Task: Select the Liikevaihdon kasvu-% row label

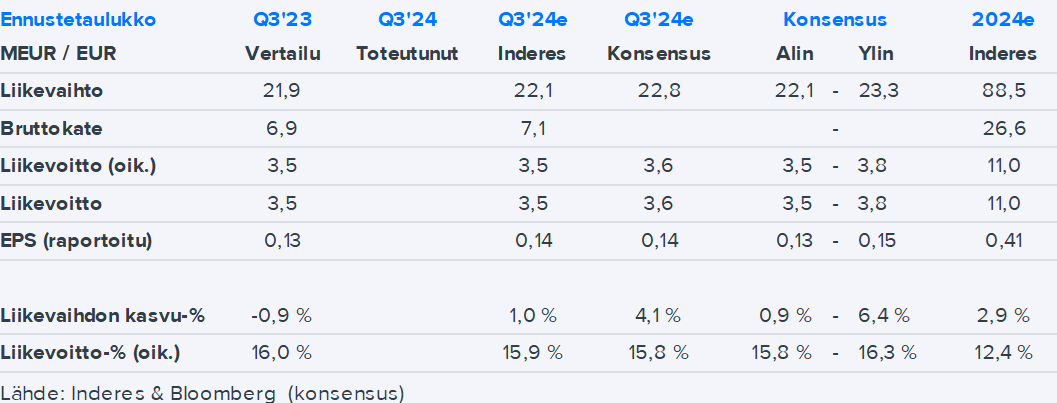Action: 103,316
